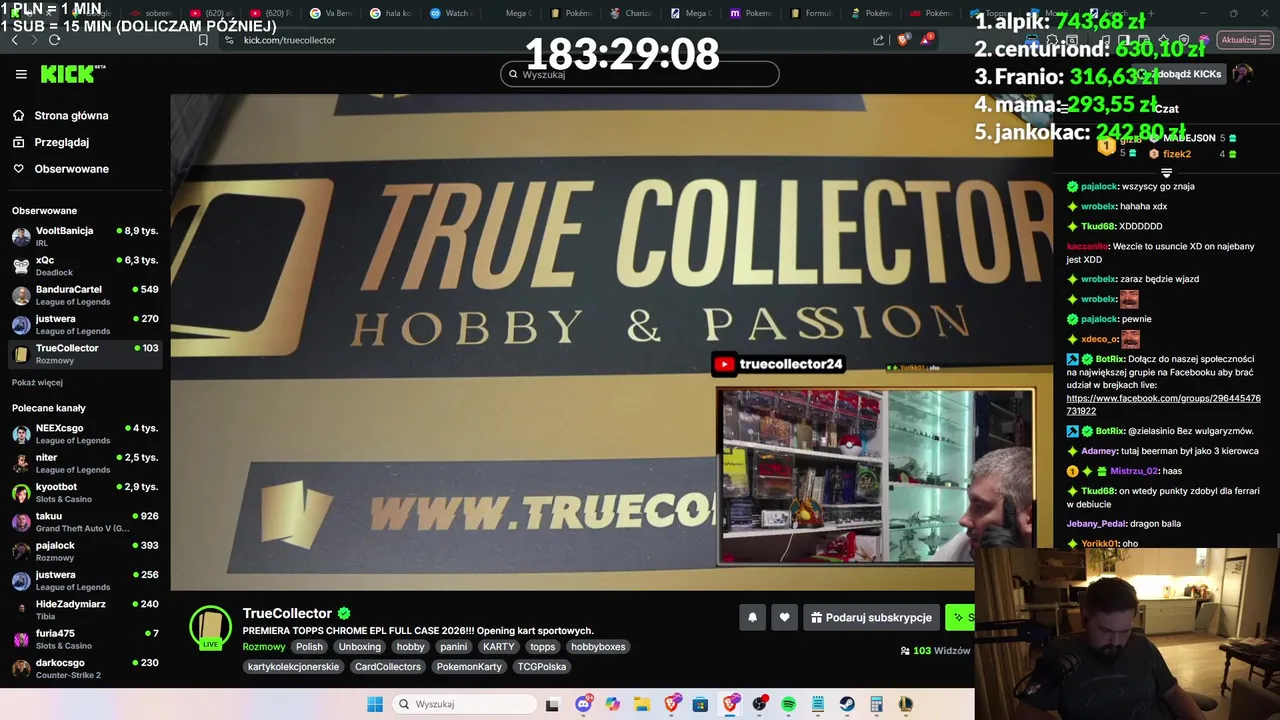The height and width of the screenshot is (720, 1280).
Task: Open File Explorer from the taskbar
Action: (x=642, y=704)
